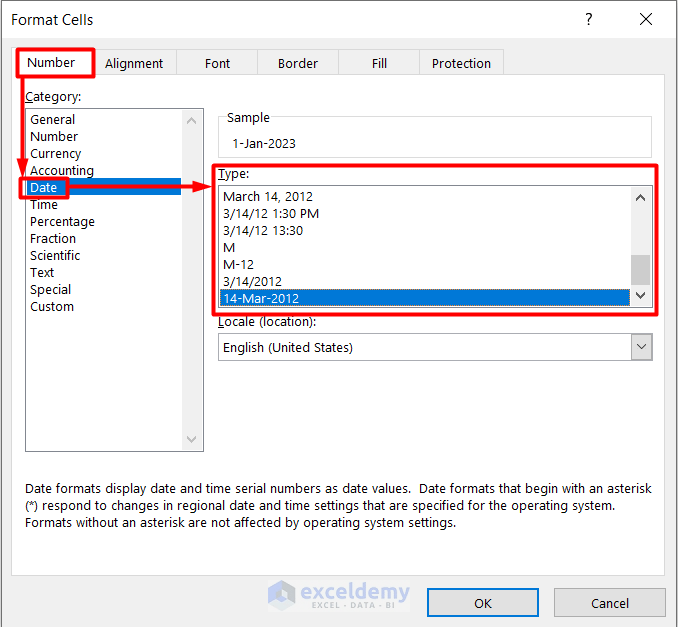Viewport: 678px width, 627px height.
Task: Close the Format Cells dialog
Action: pos(646,19)
